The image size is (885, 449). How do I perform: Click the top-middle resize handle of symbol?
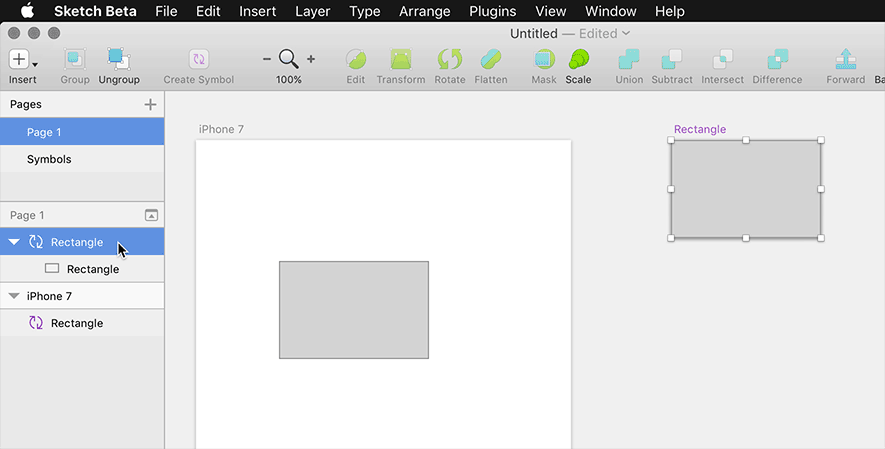[746, 140]
